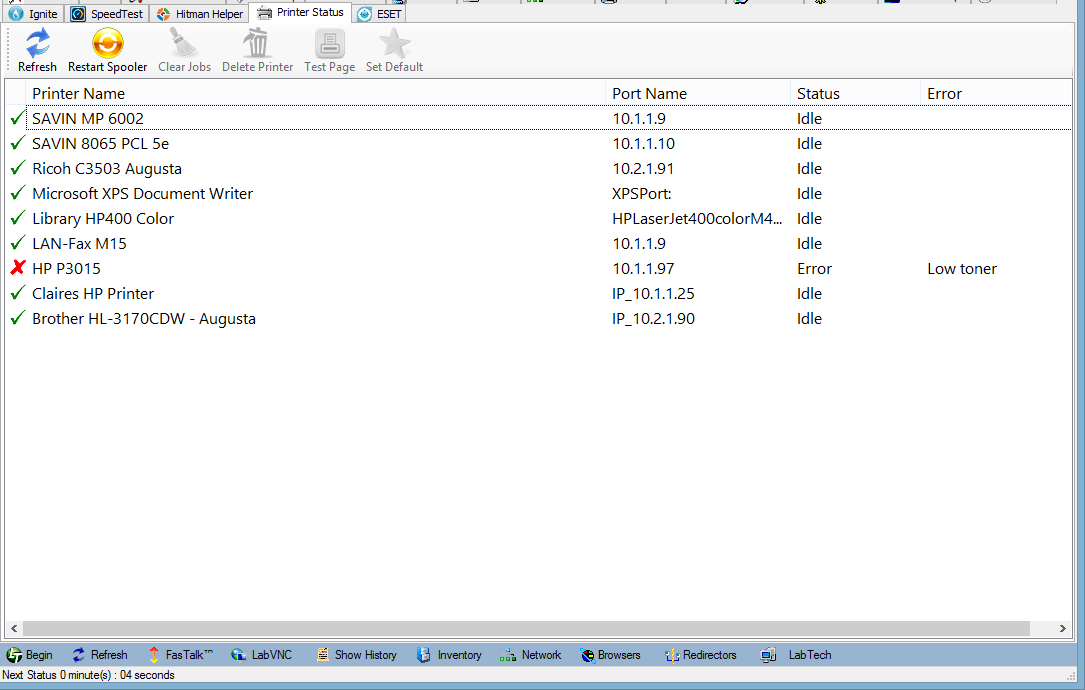Click the Refresh printers toolbar icon
Image resolution: width=1085 pixels, height=690 pixels.
click(37, 44)
